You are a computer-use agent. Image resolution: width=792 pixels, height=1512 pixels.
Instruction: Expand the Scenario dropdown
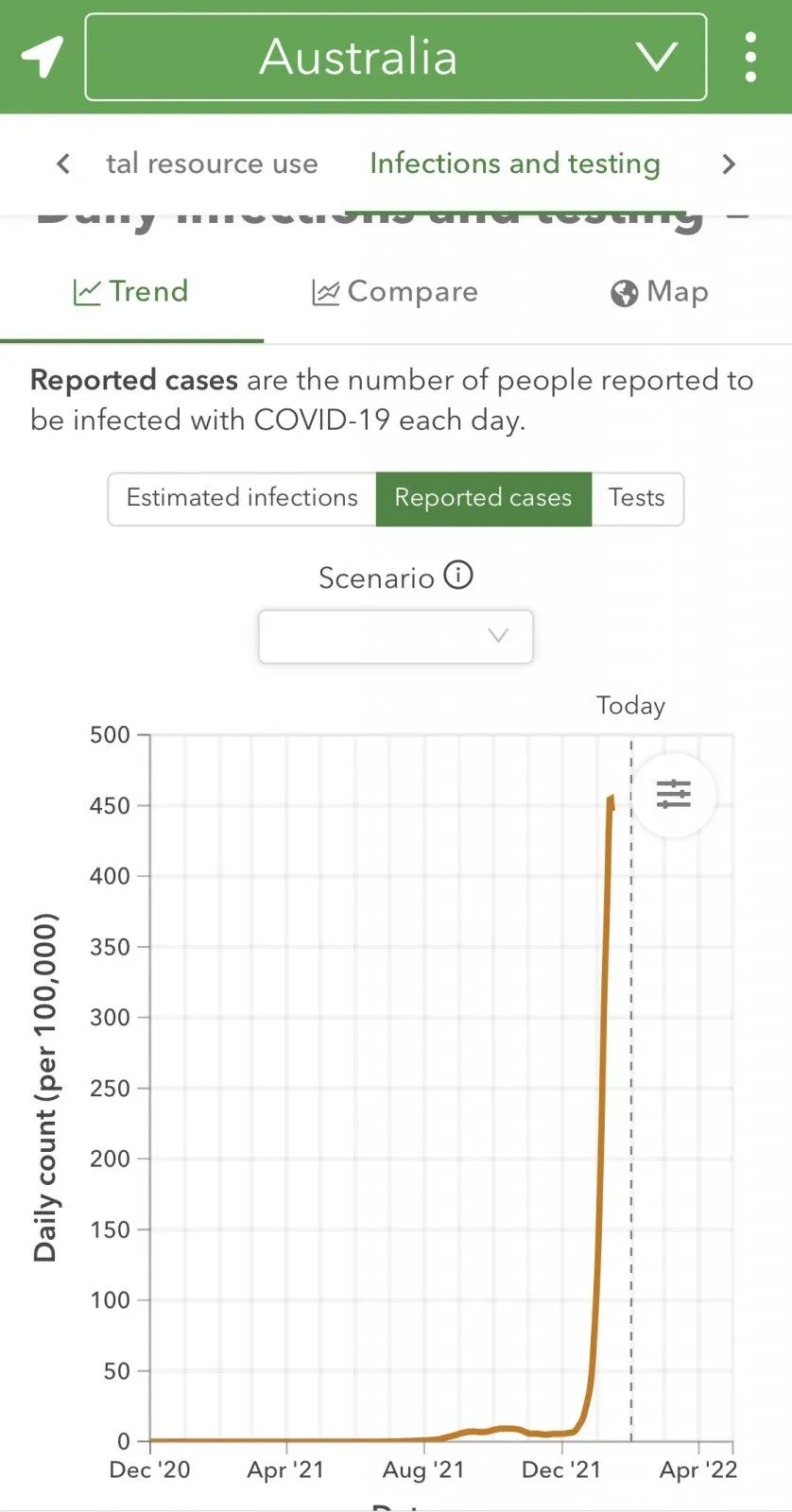pyautogui.click(x=396, y=636)
